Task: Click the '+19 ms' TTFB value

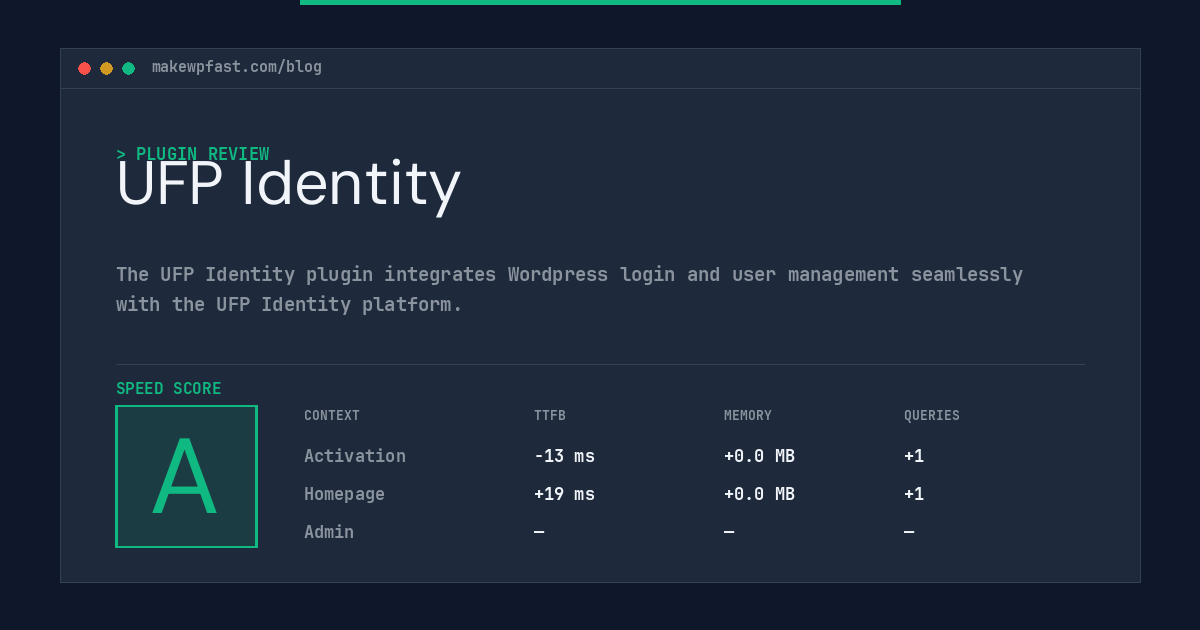Action: tap(564, 494)
